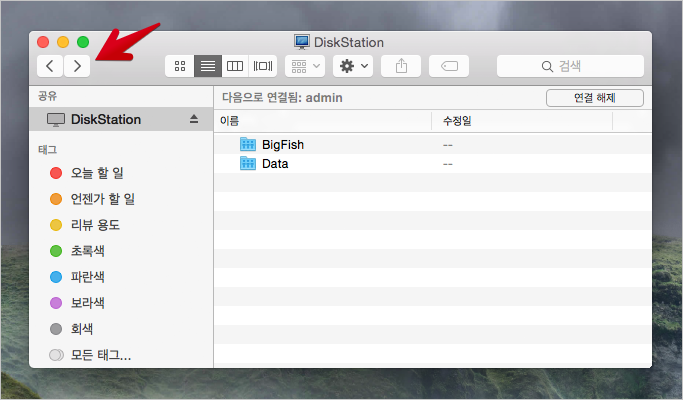Click the 검색 search field
This screenshot has height=400, width=683.
click(x=570, y=66)
